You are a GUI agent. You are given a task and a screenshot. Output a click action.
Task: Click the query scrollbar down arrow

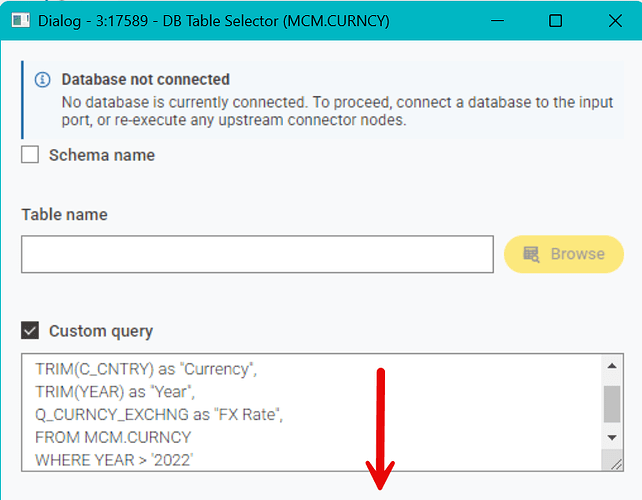(x=612, y=438)
